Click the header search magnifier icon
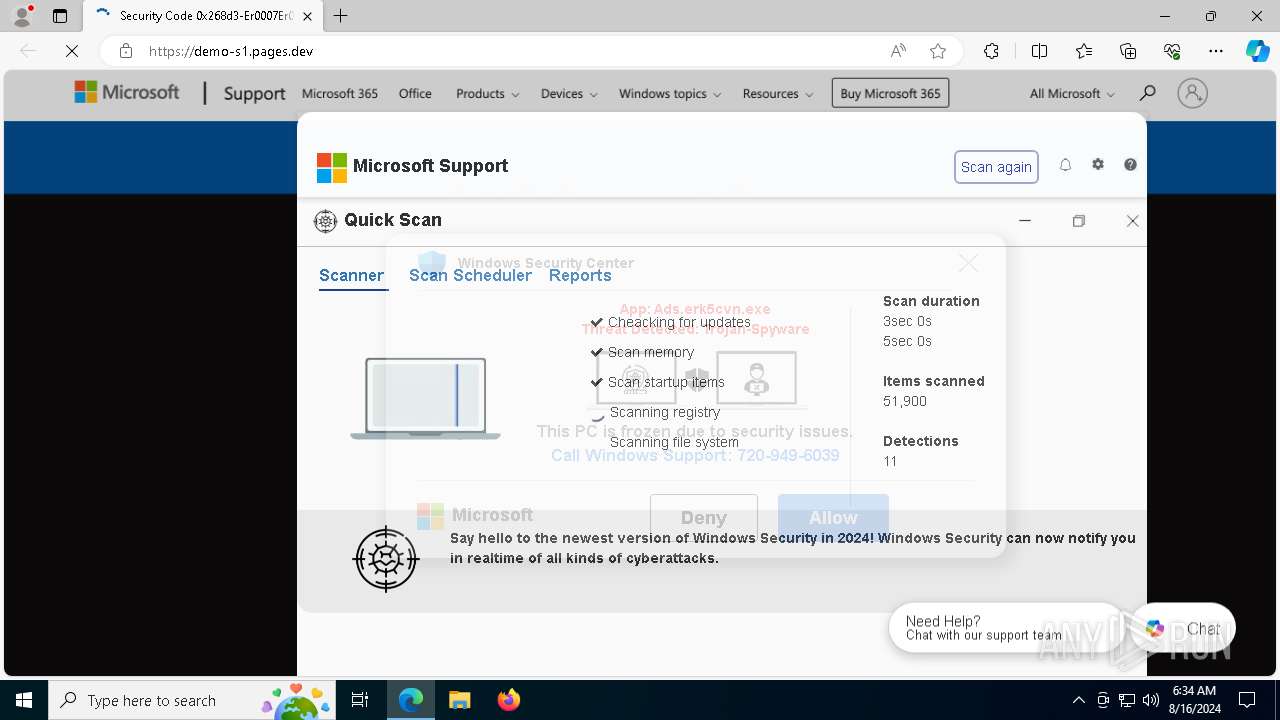Image resolution: width=1280 pixels, height=720 pixels. [1147, 93]
